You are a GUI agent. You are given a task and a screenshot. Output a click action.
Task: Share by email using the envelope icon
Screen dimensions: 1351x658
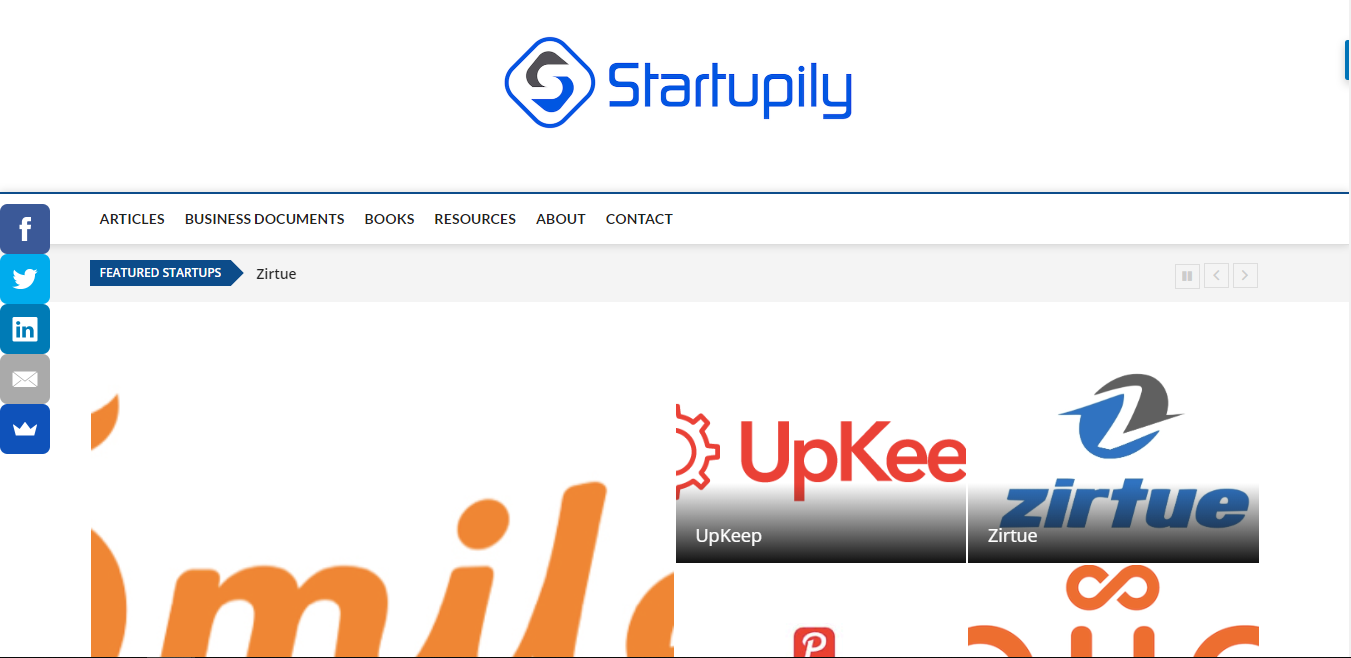click(25, 379)
